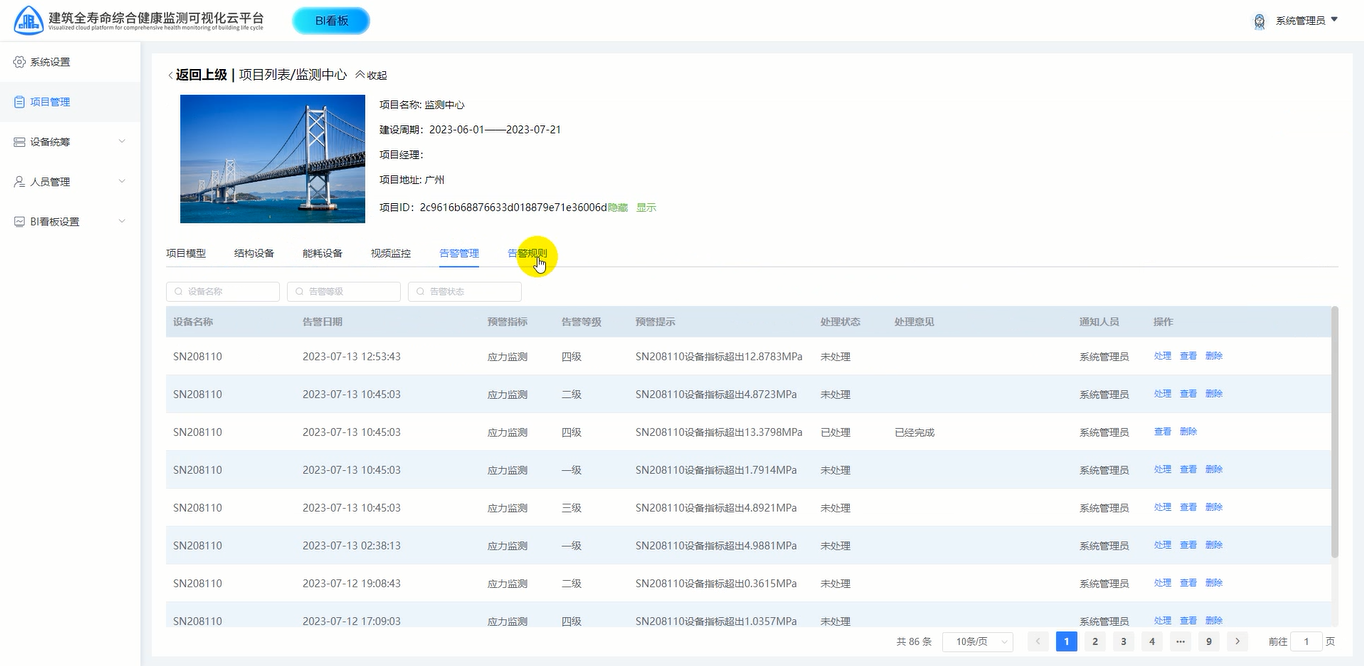Viewport: 1364px width, 666px height.
Task: Click the 返回上级 link
Action: 202,75
